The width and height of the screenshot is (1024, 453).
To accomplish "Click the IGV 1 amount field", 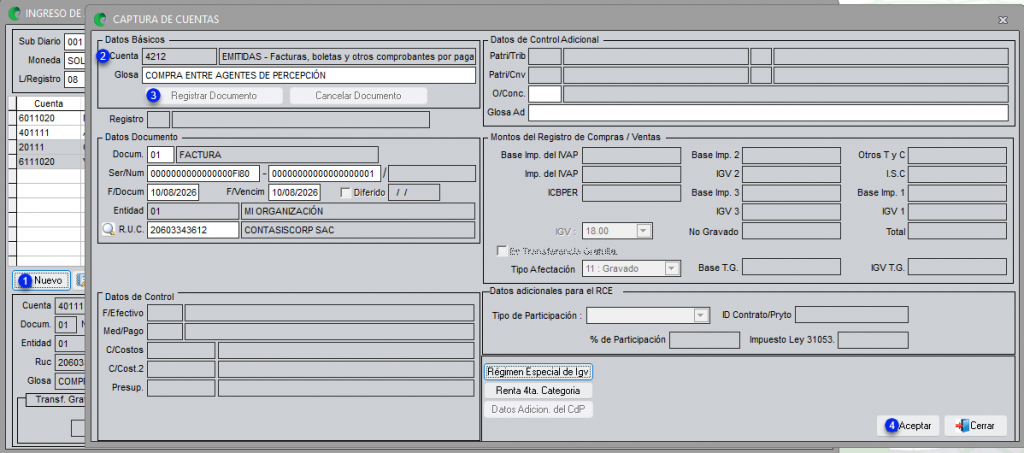I will pyautogui.click(x=957, y=212).
